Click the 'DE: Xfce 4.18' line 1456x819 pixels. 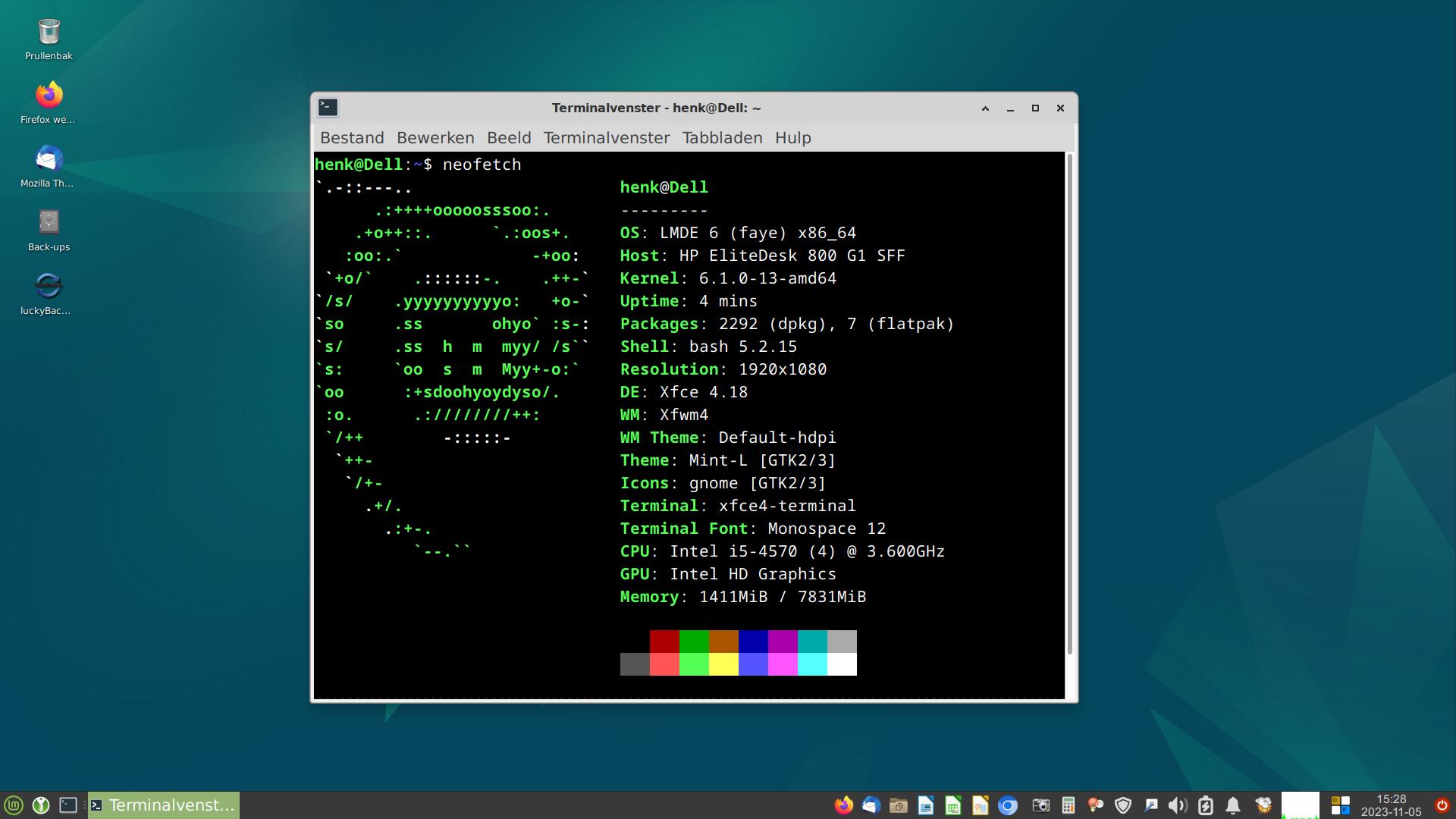pyautogui.click(x=683, y=392)
